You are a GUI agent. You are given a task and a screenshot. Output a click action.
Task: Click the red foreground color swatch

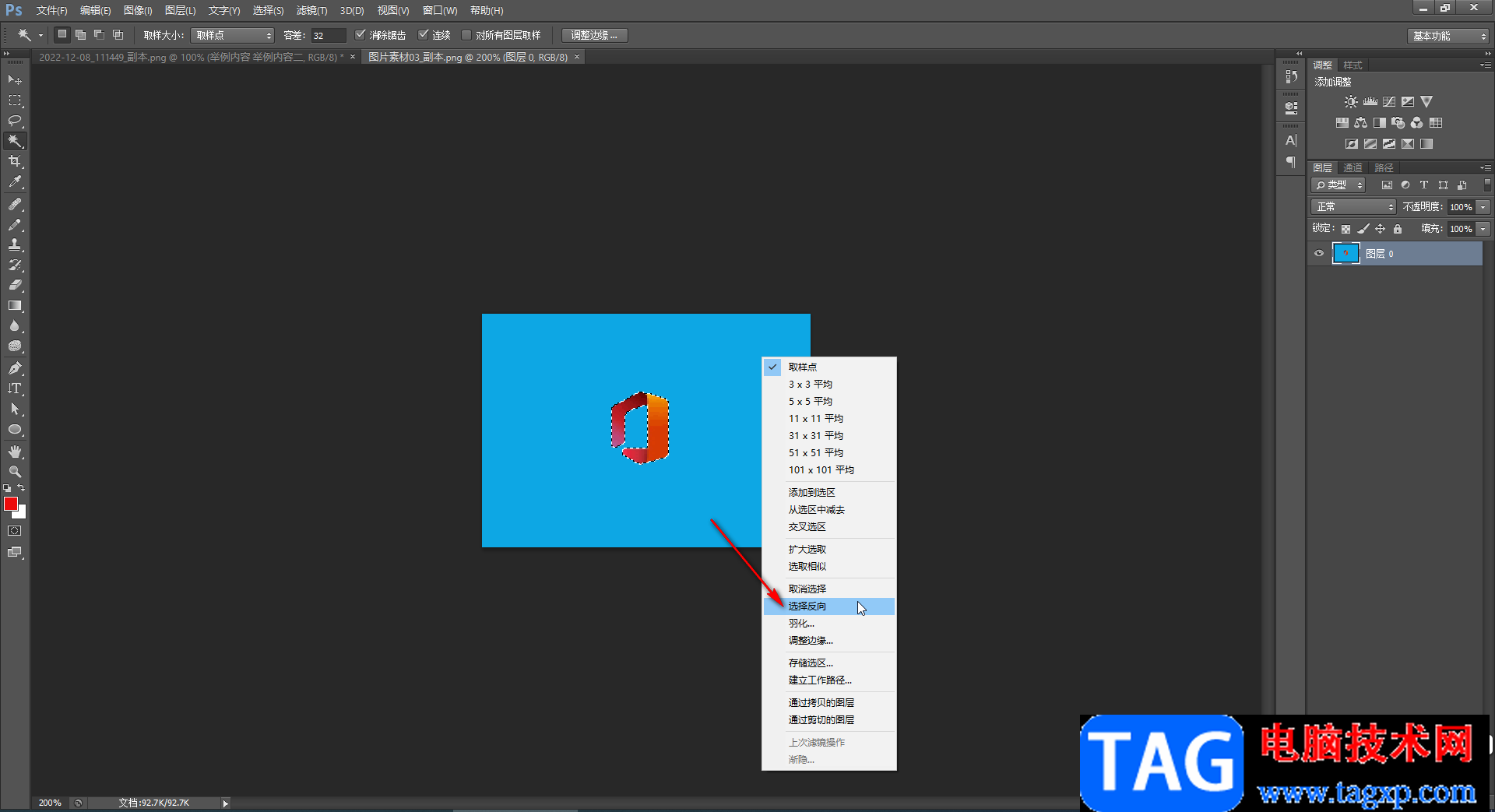click(x=11, y=504)
